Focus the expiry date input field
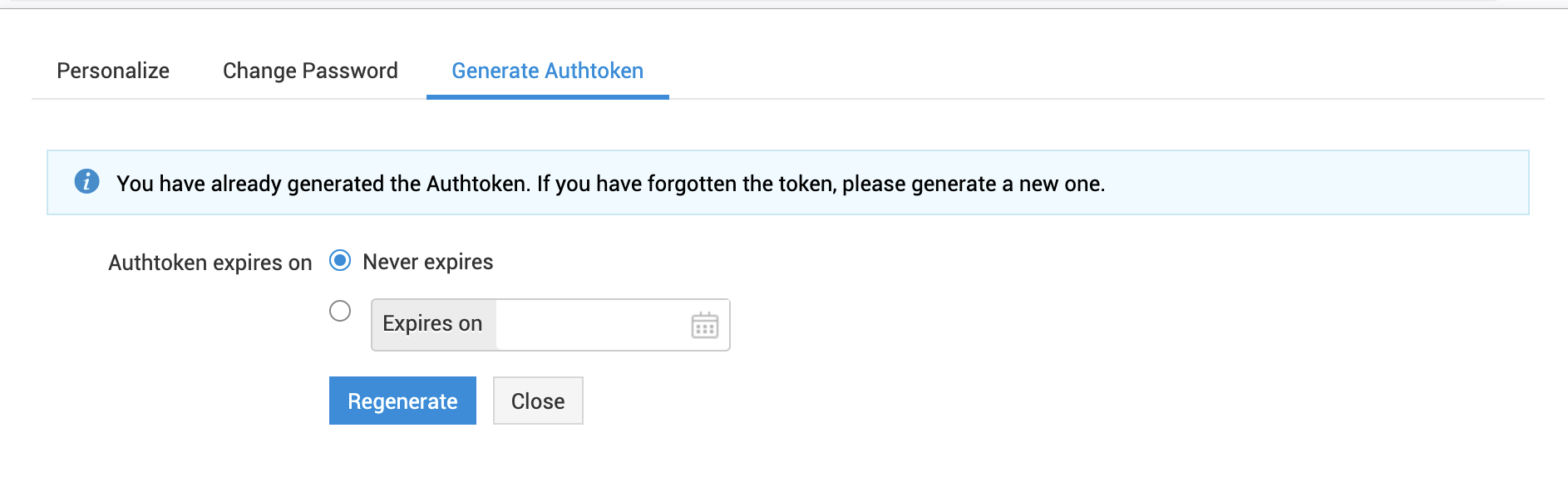Image resolution: width=1568 pixels, height=477 pixels. tap(591, 325)
